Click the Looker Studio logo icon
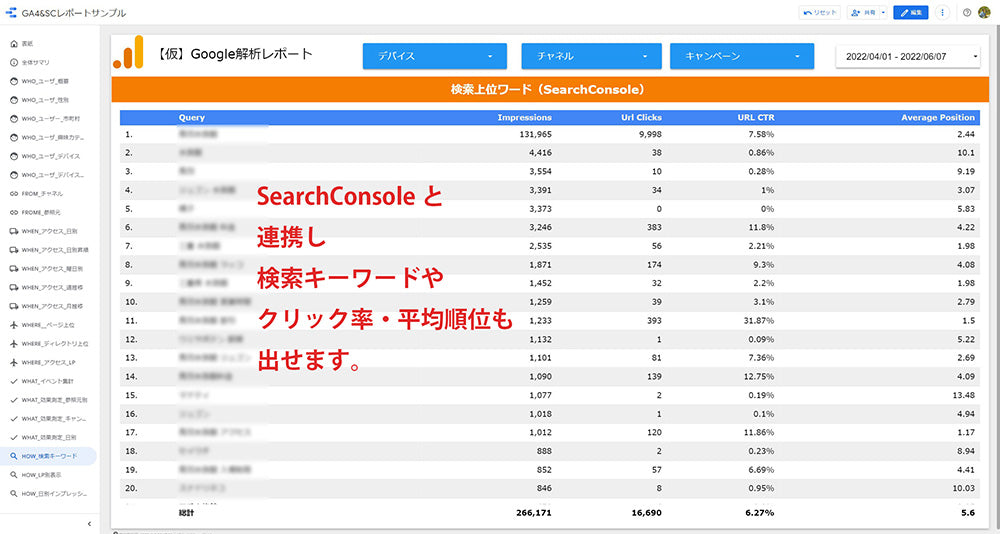This screenshot has height=534, width=1000. pyautogui.click(x=11, y=12)
